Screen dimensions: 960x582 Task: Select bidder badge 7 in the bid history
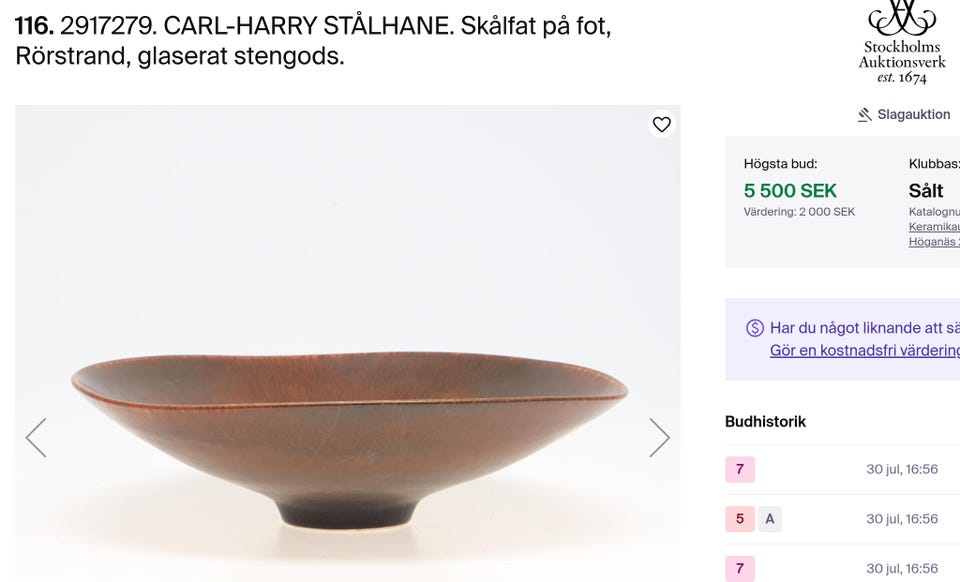point(739,468)
